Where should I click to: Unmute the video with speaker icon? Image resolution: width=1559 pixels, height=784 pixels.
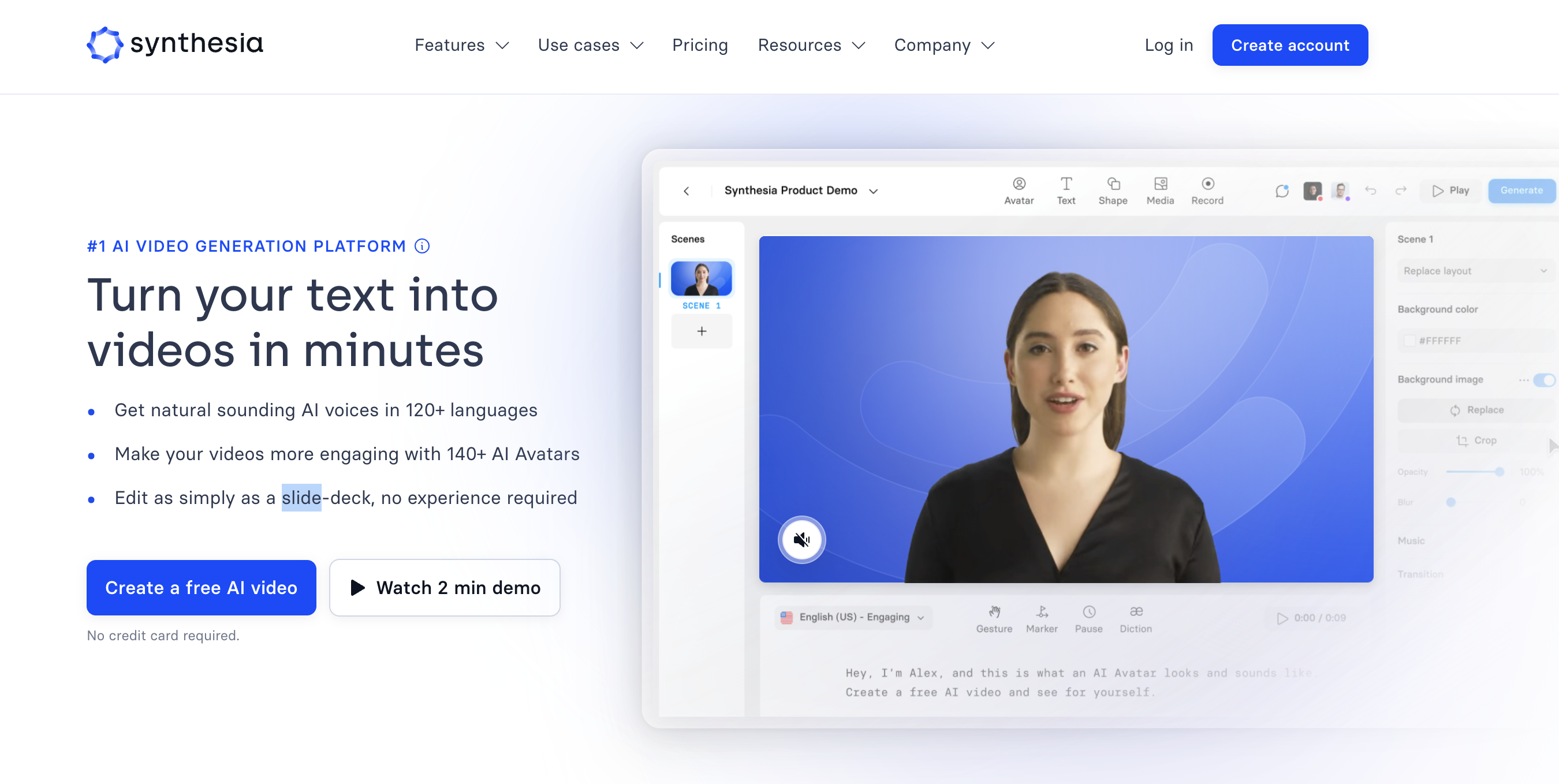pyautogui.click(x=801, y=539)
